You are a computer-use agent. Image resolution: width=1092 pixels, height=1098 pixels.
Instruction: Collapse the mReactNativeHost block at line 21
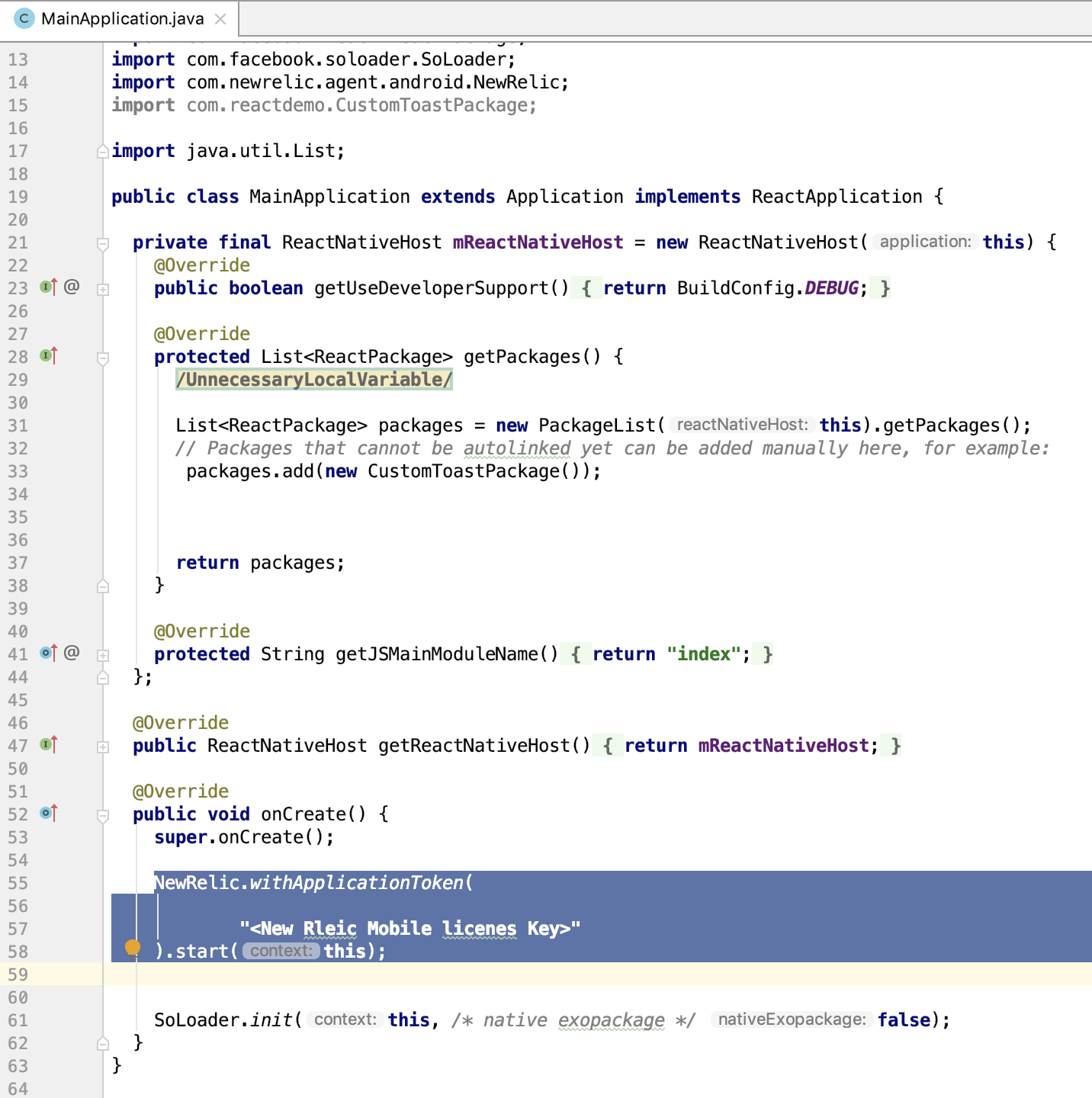[x=103, y=244]
